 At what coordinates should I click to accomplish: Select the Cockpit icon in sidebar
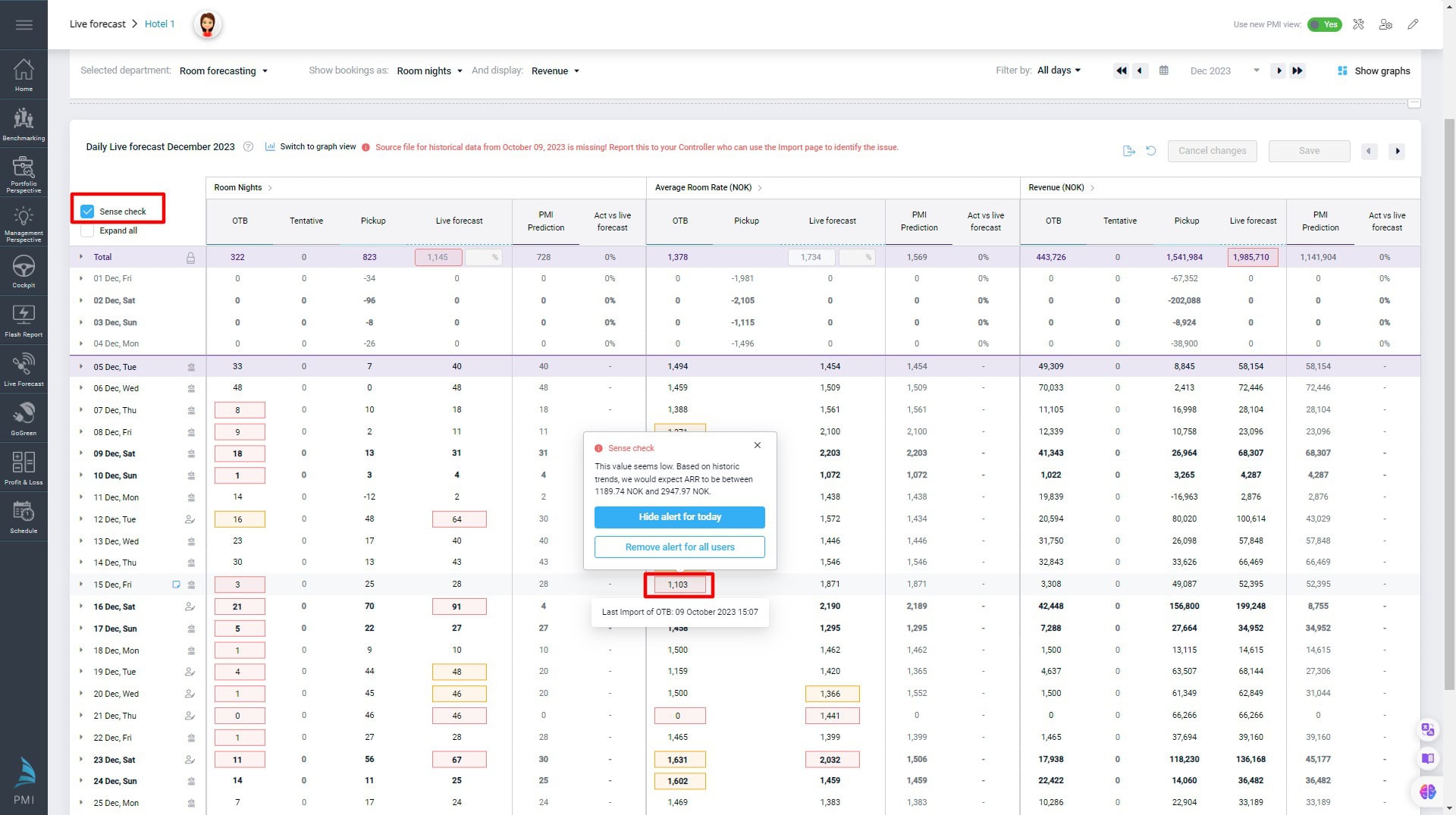pos(24,271)
